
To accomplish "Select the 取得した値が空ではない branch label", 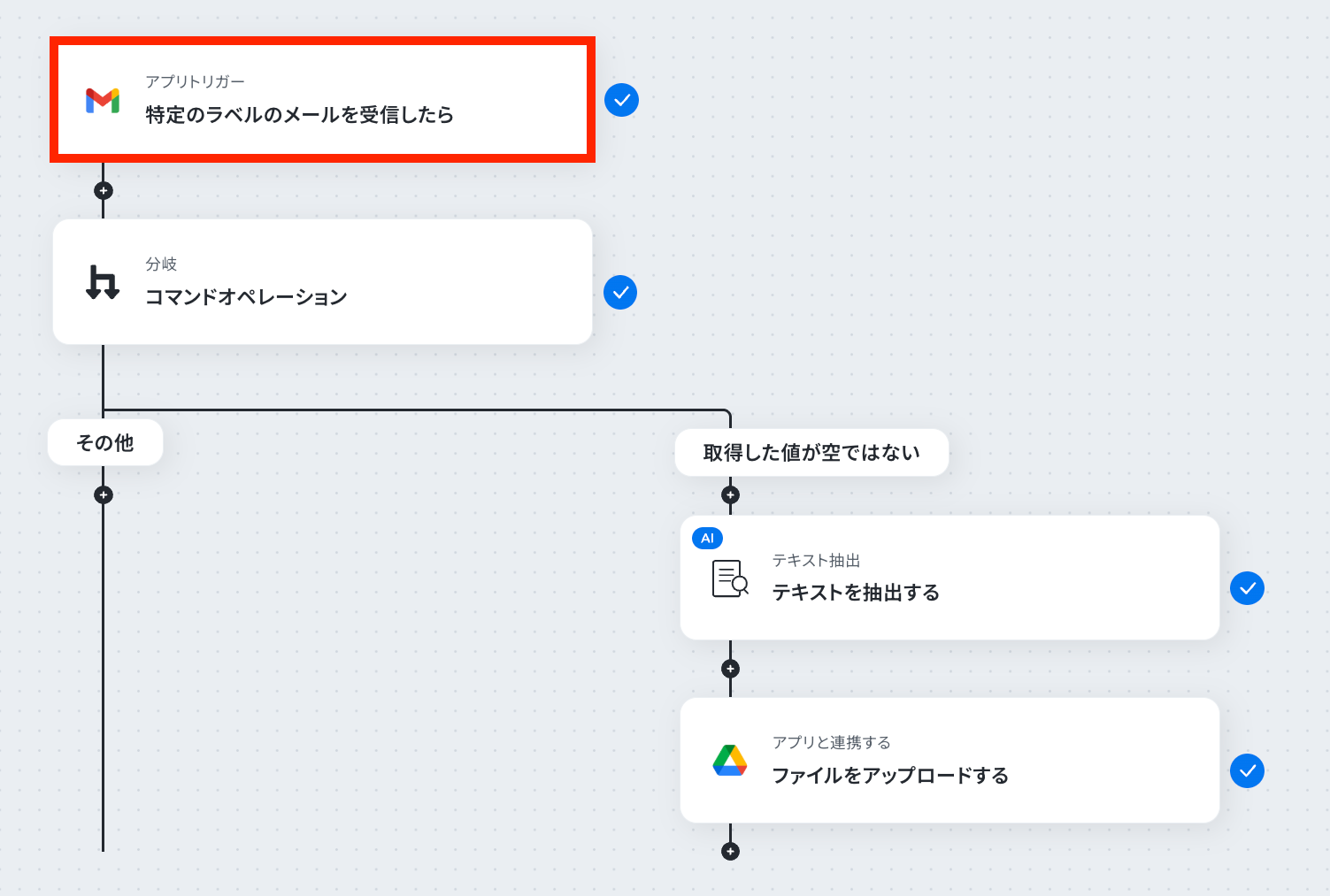I will [x=811, y=453].
